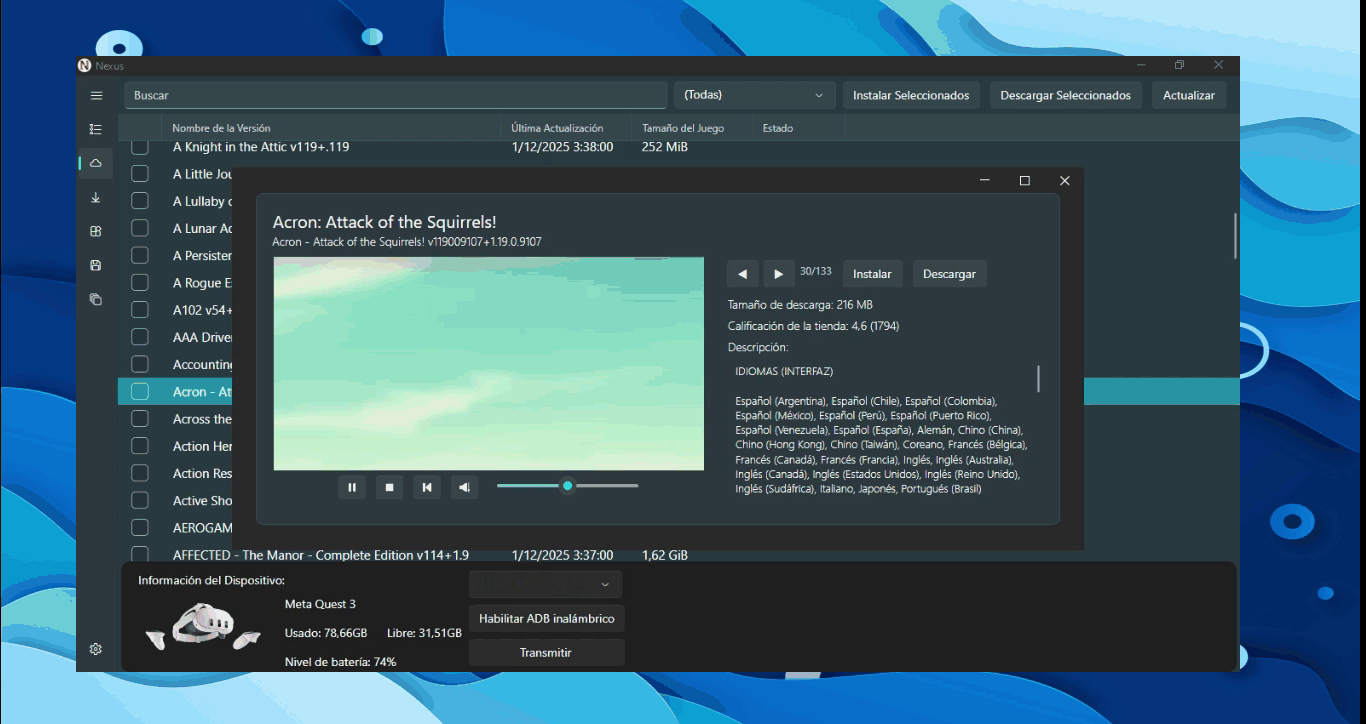Maximize the game details popup
The width and height of the screenshot is (1366, 724).
click(x=1024, y=180)
